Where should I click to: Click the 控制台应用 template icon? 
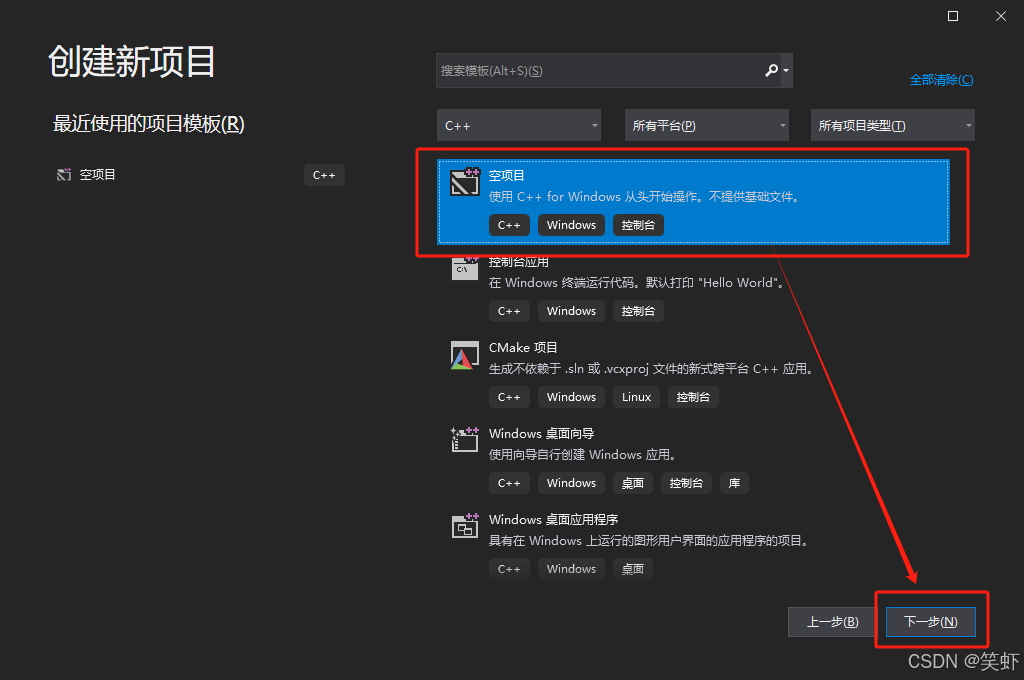[x=465, y=268]
